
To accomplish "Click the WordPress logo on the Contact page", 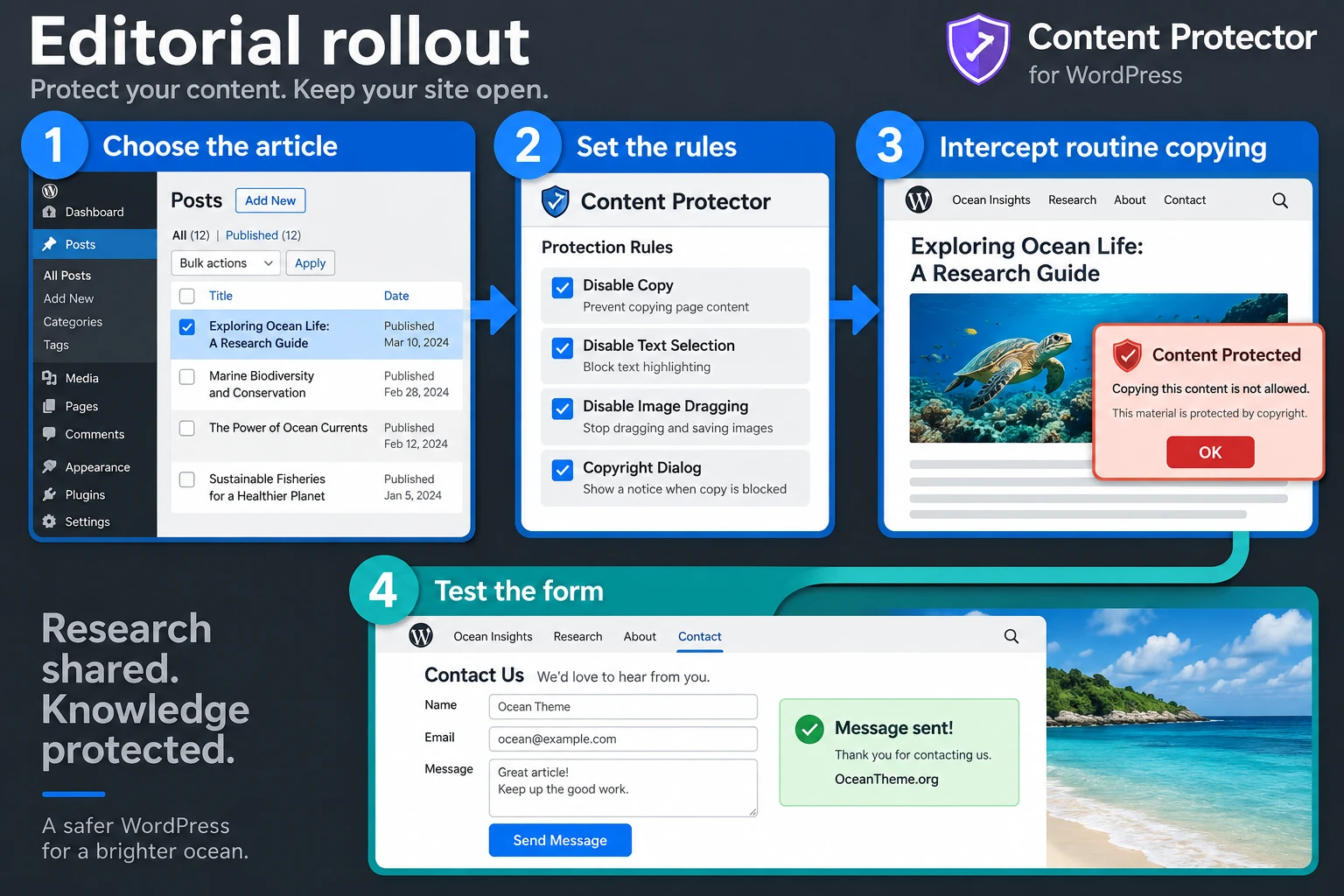I will pyautogui.click(x=421, y=636).
